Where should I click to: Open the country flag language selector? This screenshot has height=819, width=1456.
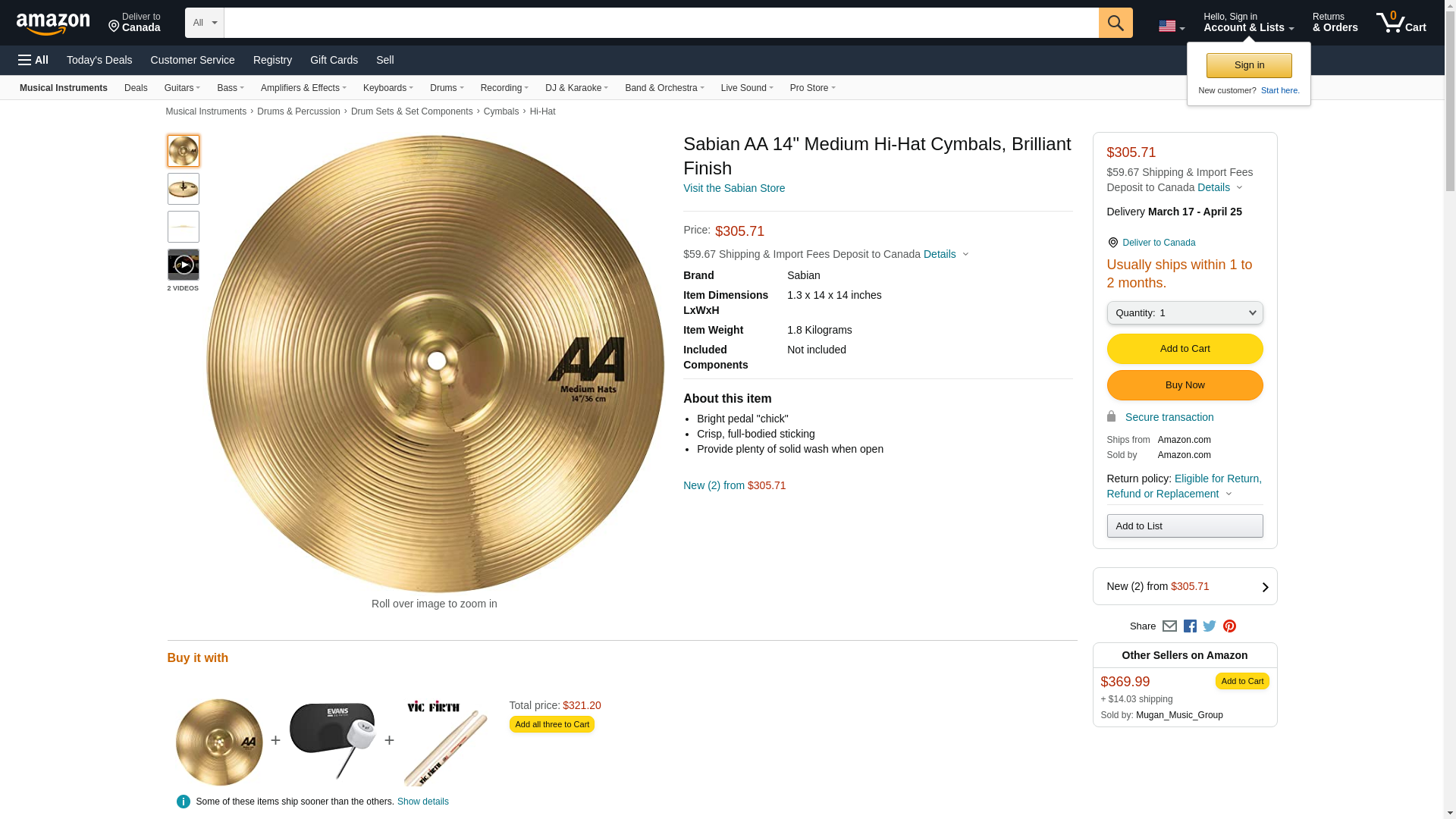point(1171,27)
